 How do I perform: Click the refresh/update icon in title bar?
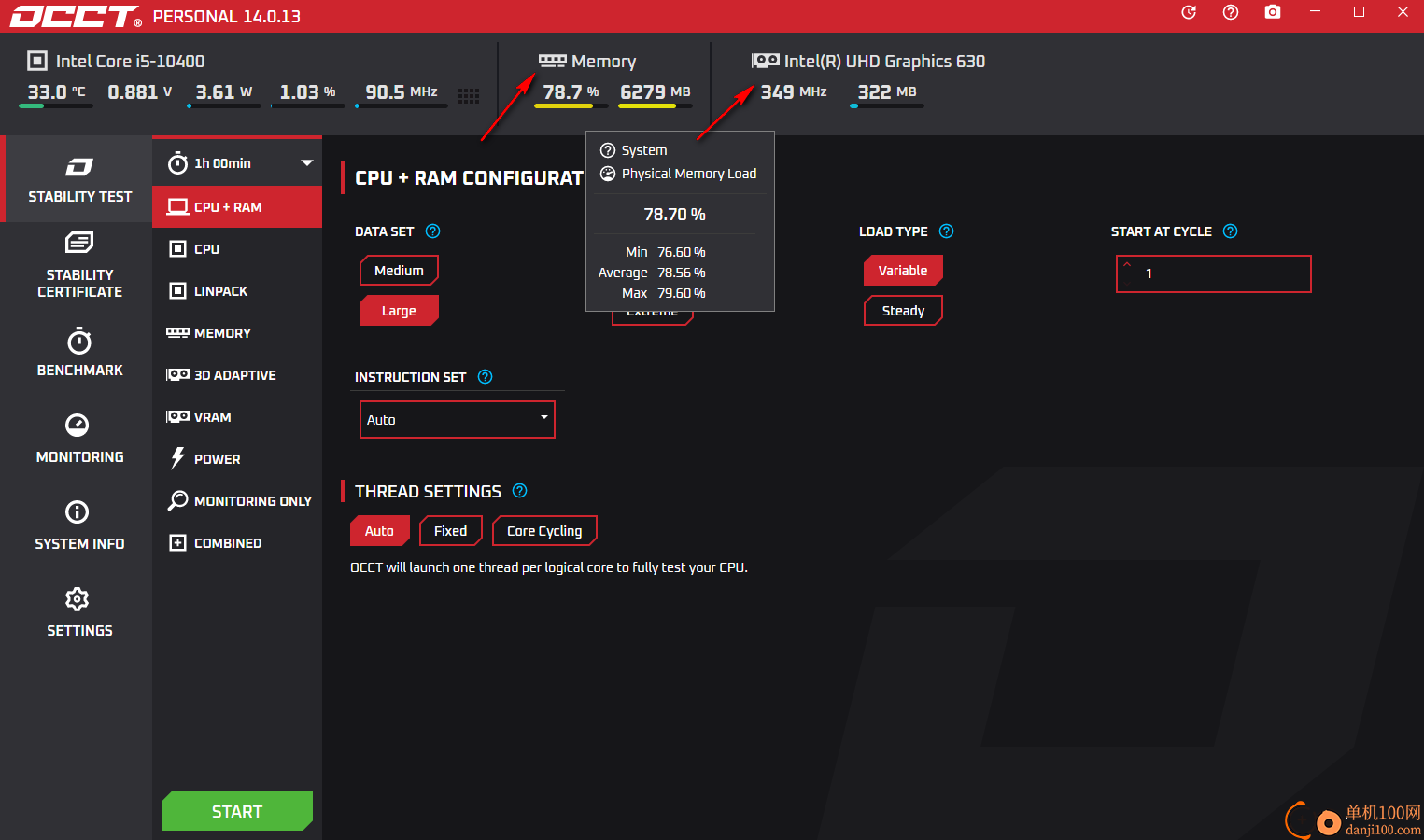(x=1189, y=12)
